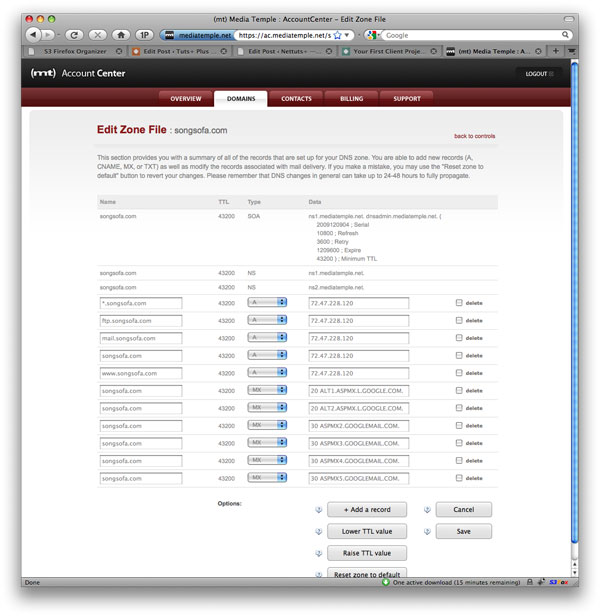Screen dimensions: 600x616
Task: Open type dropdown for www.songsofa.com row
Action: tap(267, 372)
